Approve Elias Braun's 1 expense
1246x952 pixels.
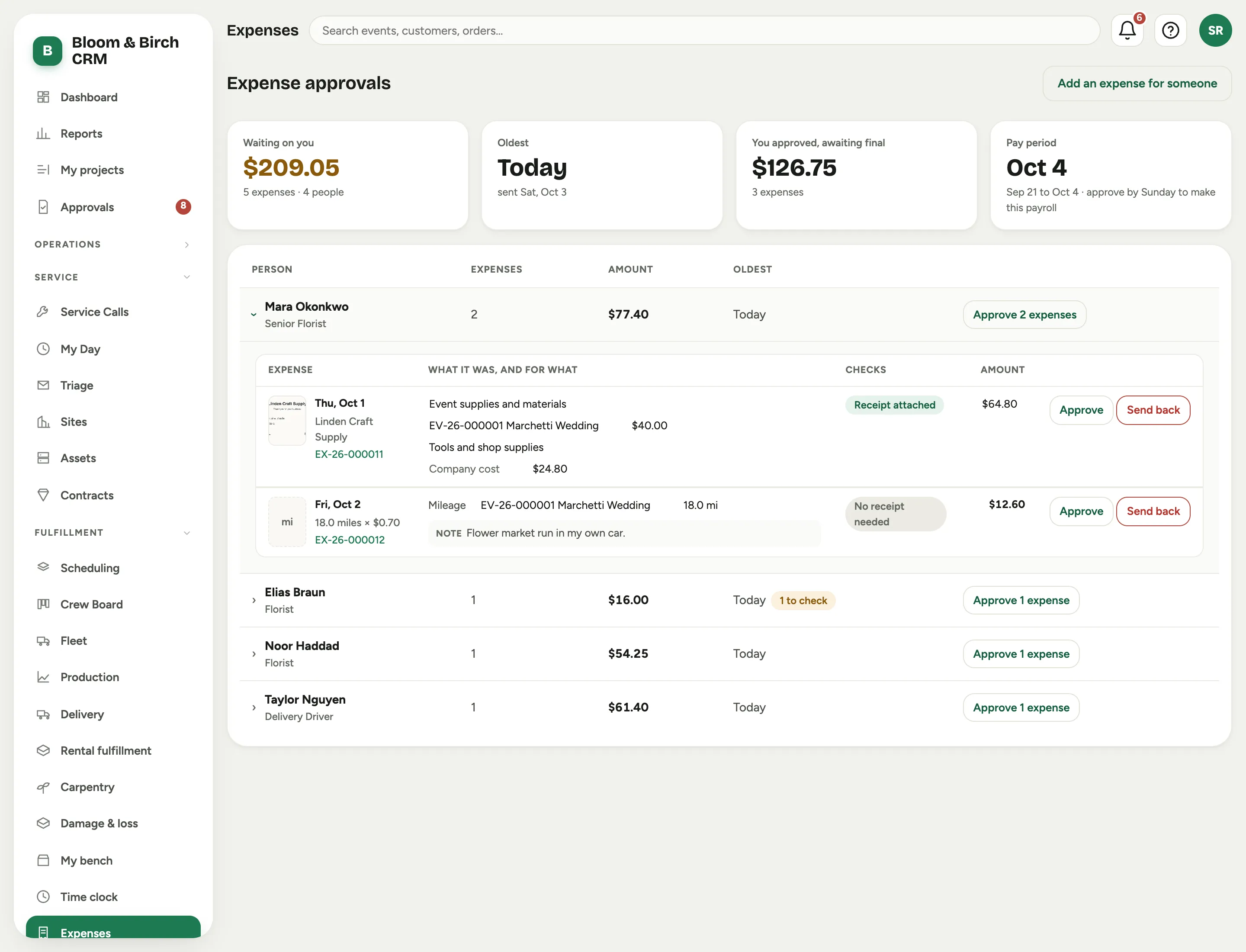pos(1021,600)
